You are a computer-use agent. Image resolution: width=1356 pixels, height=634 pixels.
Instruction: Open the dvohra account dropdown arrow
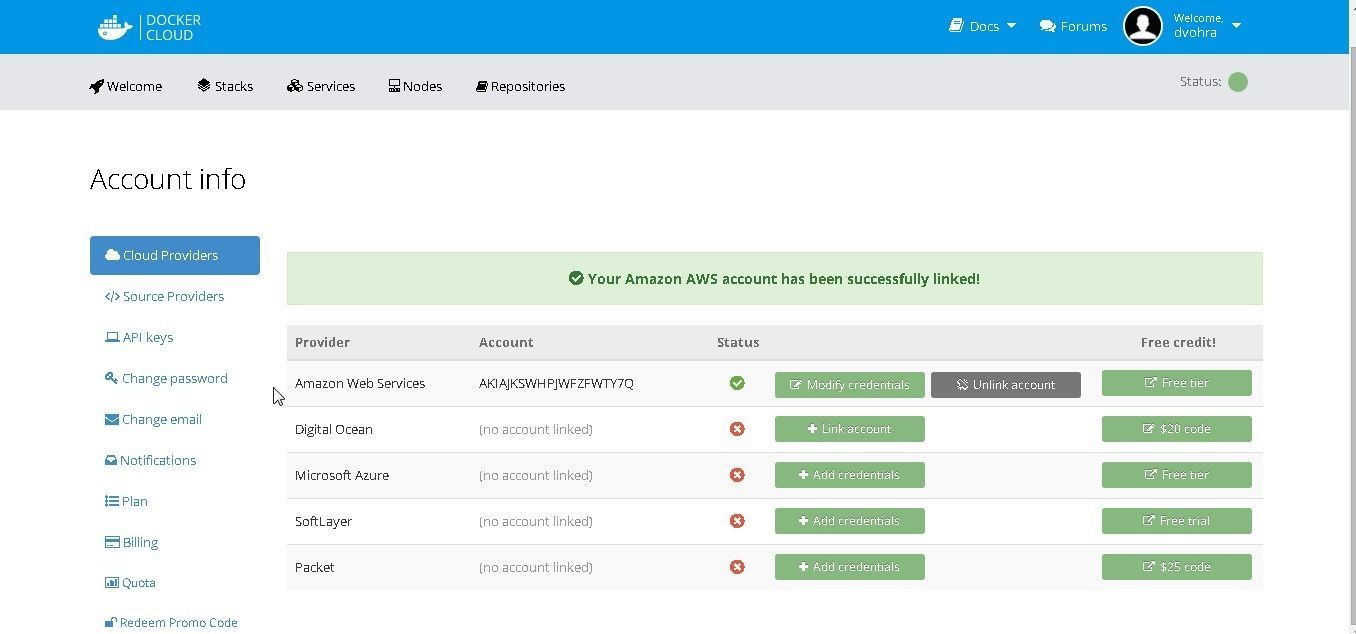(1236, 26)
